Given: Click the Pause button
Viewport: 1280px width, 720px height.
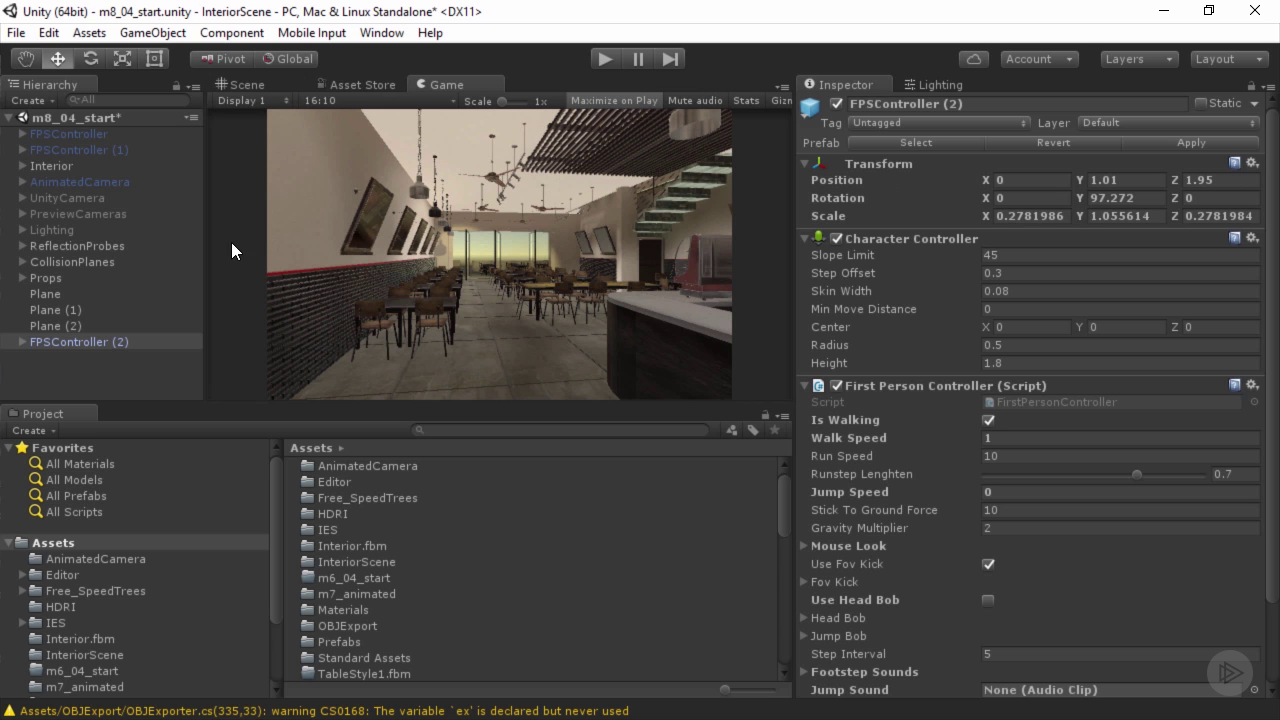Looking at the screenshot, I should point(638,59).
